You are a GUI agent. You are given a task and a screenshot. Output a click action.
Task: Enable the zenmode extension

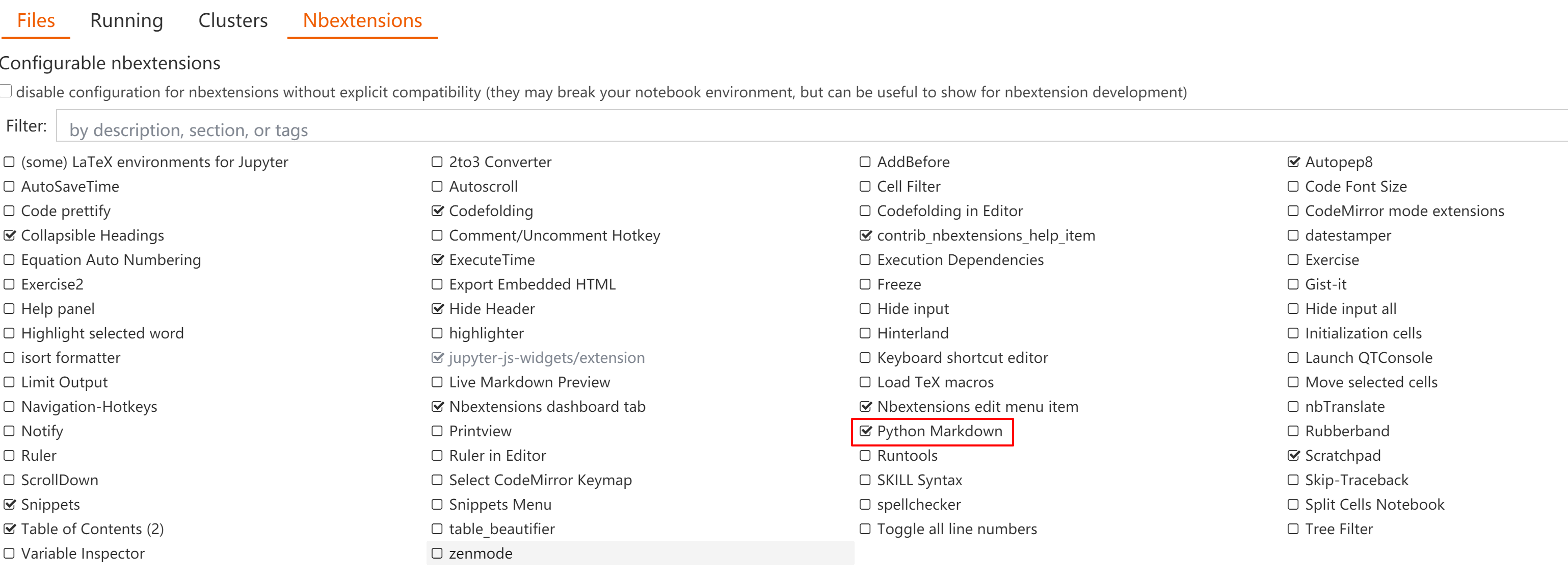pos(437,554)
